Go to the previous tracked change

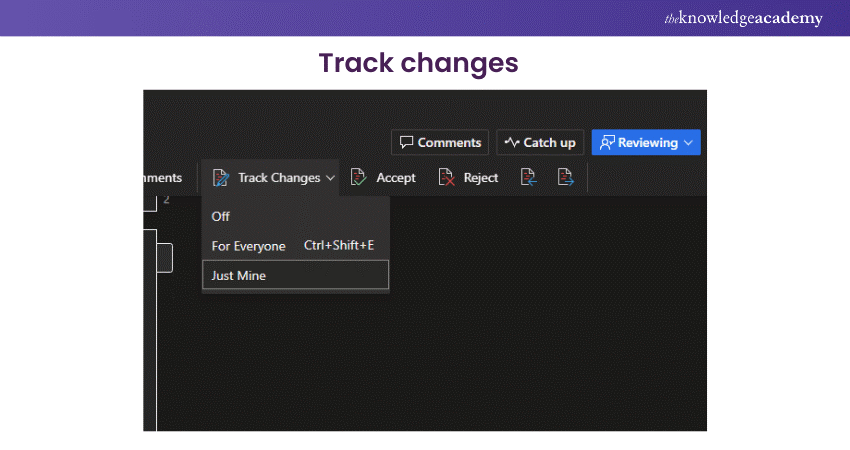click(x=529, y=178)
